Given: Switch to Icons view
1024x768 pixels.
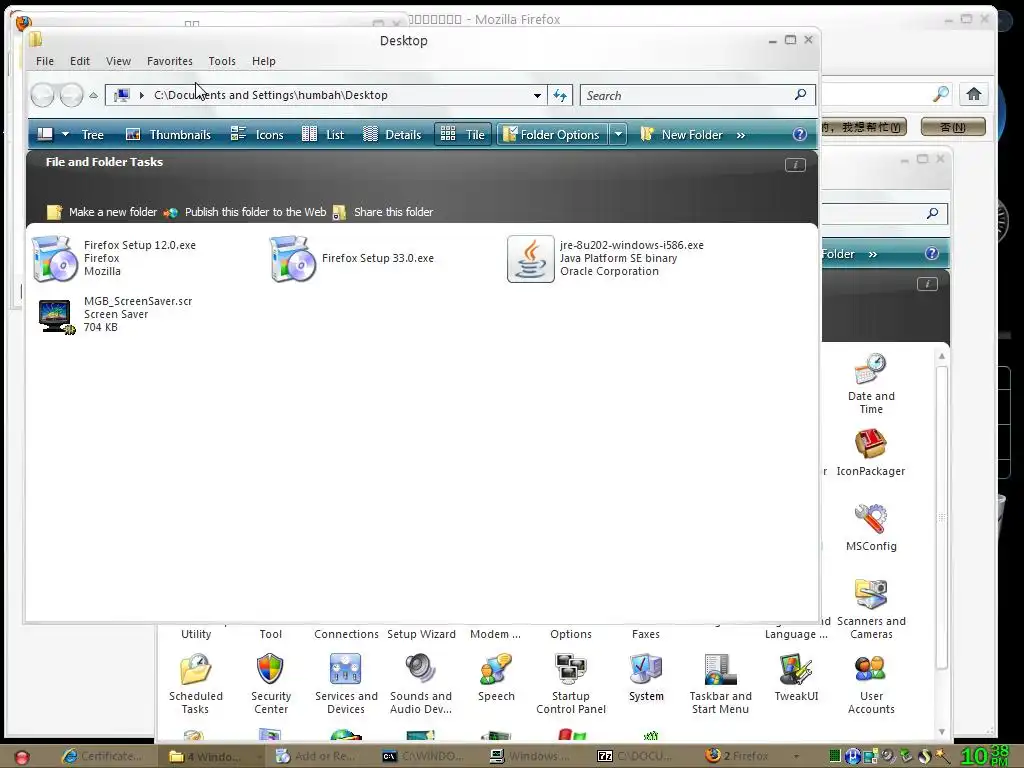Looking at the screenshot, I should click(x=257, y=135).
